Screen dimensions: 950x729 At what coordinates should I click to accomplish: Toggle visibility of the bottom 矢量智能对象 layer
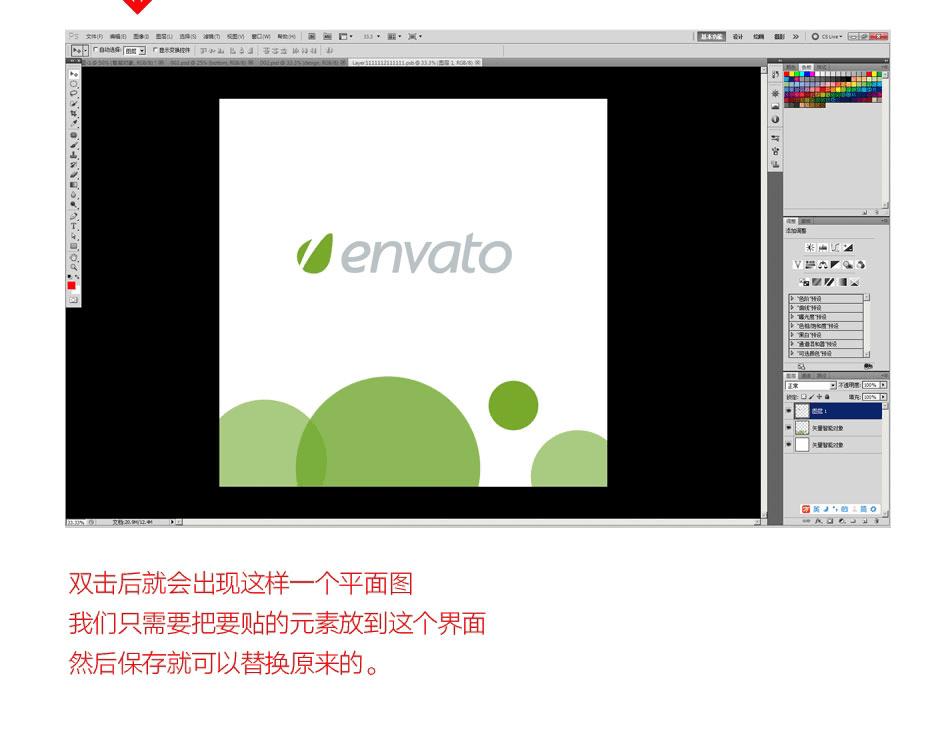pyautogui.click(x=789, y=444)
